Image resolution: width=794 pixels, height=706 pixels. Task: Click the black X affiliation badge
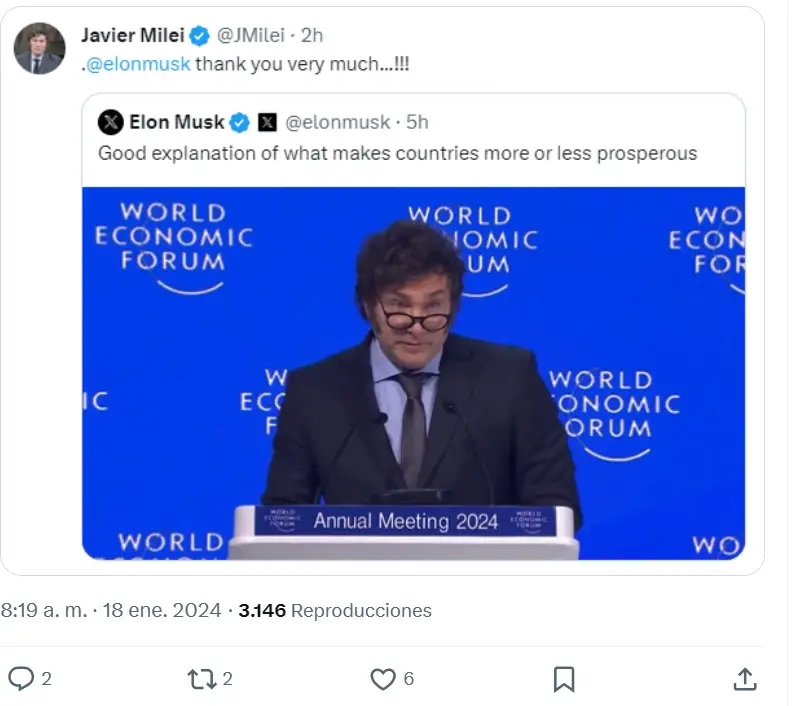tap(267, 123)
